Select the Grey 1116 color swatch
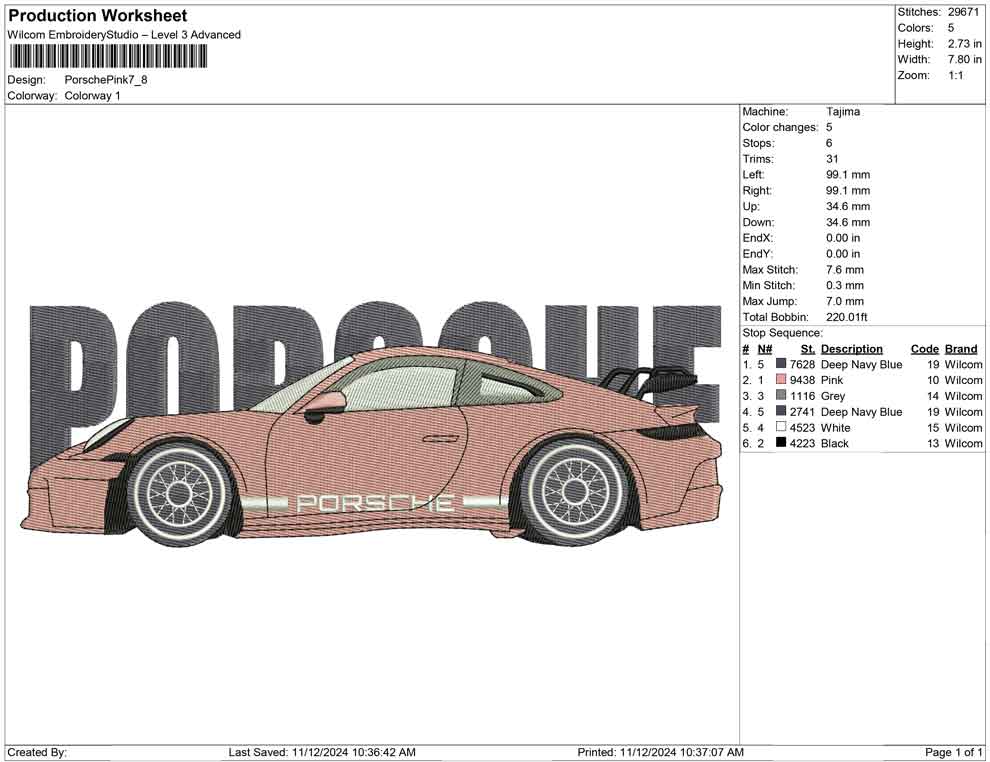This screenshot has width=990, height=762. coord(782,396)
